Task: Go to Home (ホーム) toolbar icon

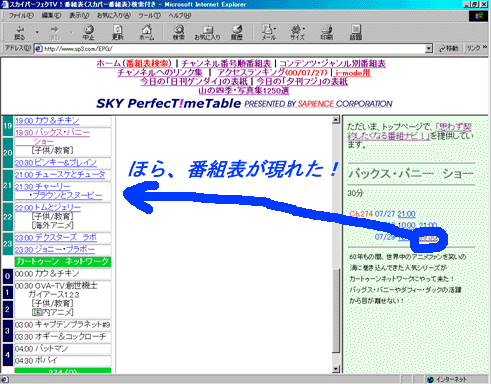Action: (x=147, y=32)
